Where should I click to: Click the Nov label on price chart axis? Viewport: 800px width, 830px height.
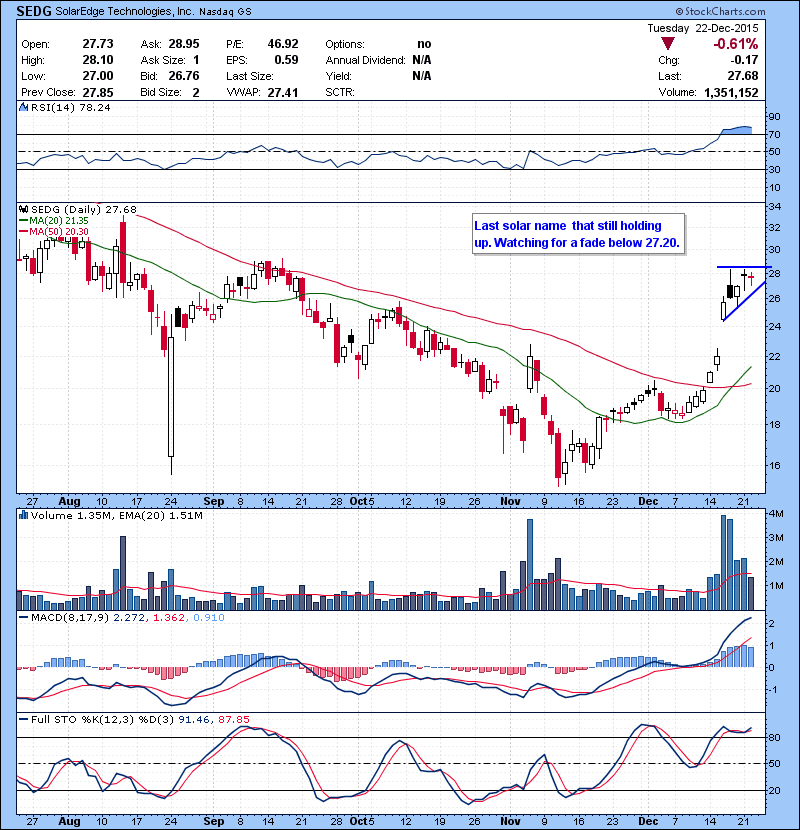[x=510, y=501]
